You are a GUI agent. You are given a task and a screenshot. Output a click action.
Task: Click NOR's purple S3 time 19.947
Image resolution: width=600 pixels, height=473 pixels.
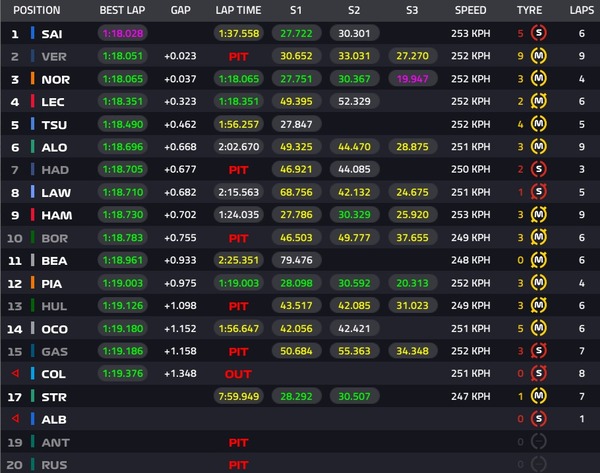pyautogui.click(x=411, y=78)
